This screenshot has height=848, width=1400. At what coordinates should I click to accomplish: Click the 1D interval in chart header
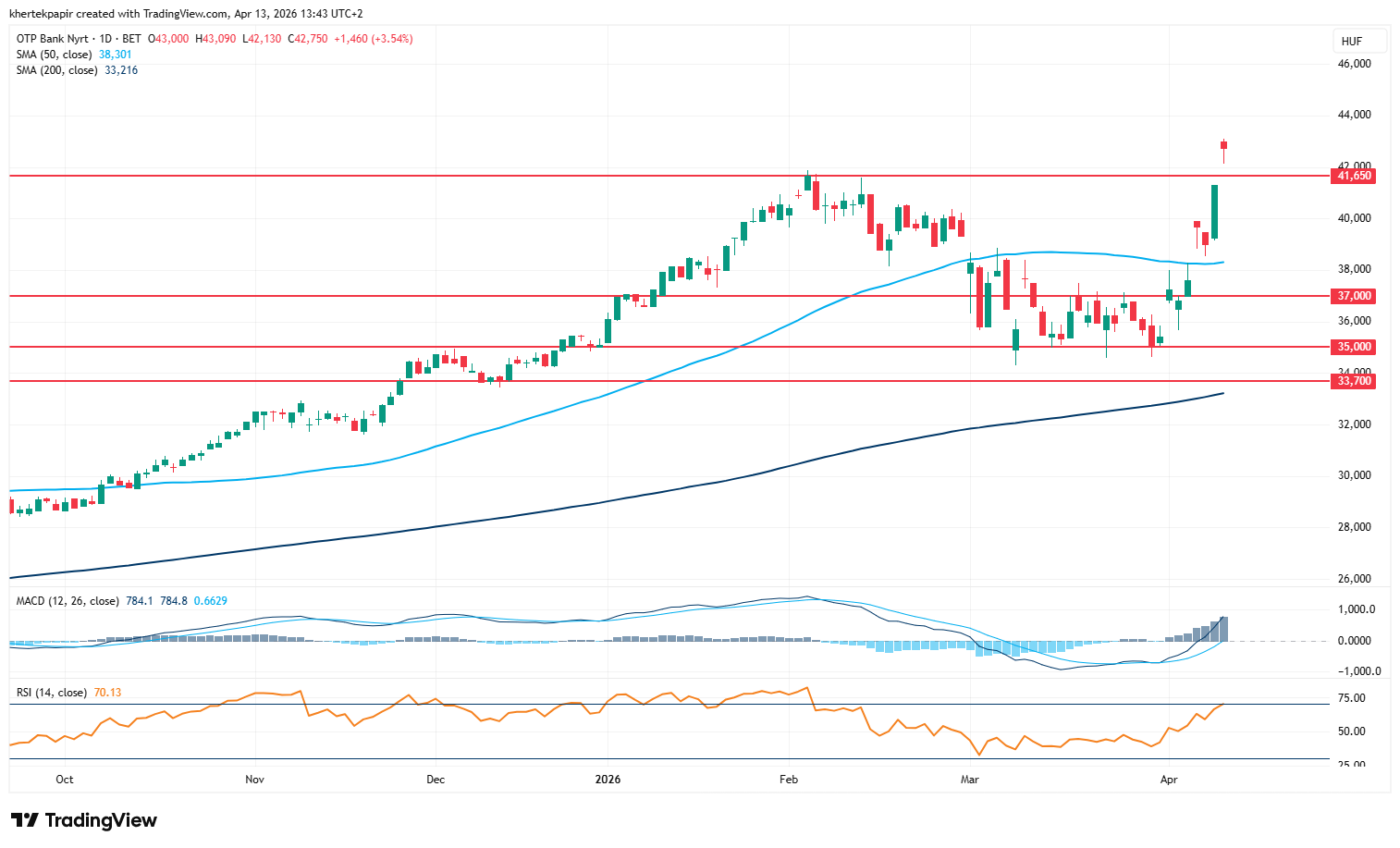tap(105, 39)
